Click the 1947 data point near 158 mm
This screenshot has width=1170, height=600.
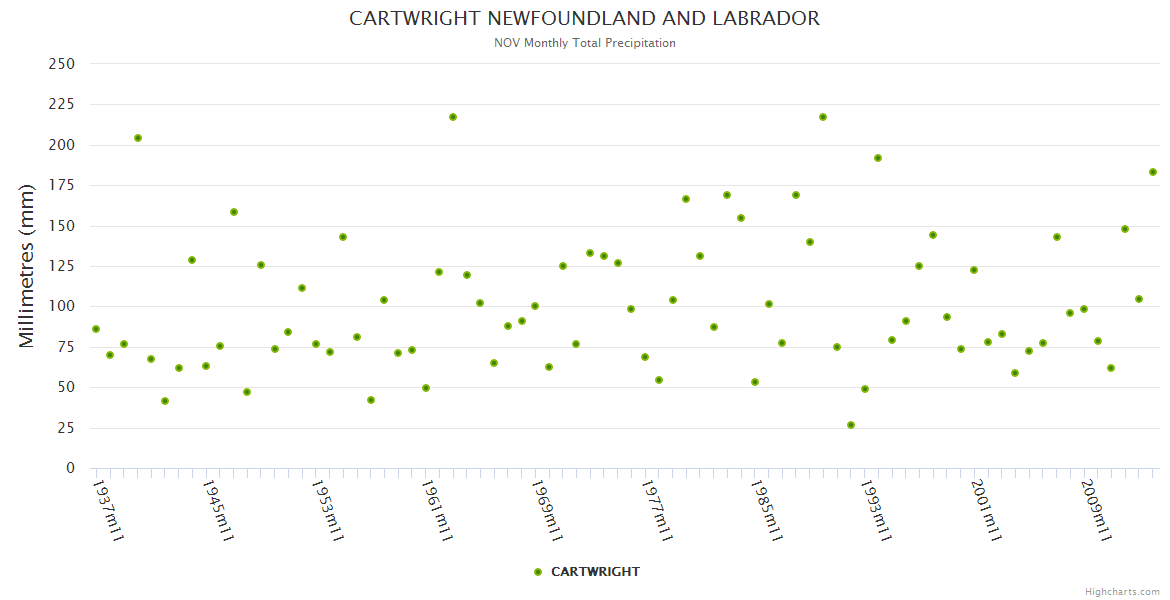234,212
